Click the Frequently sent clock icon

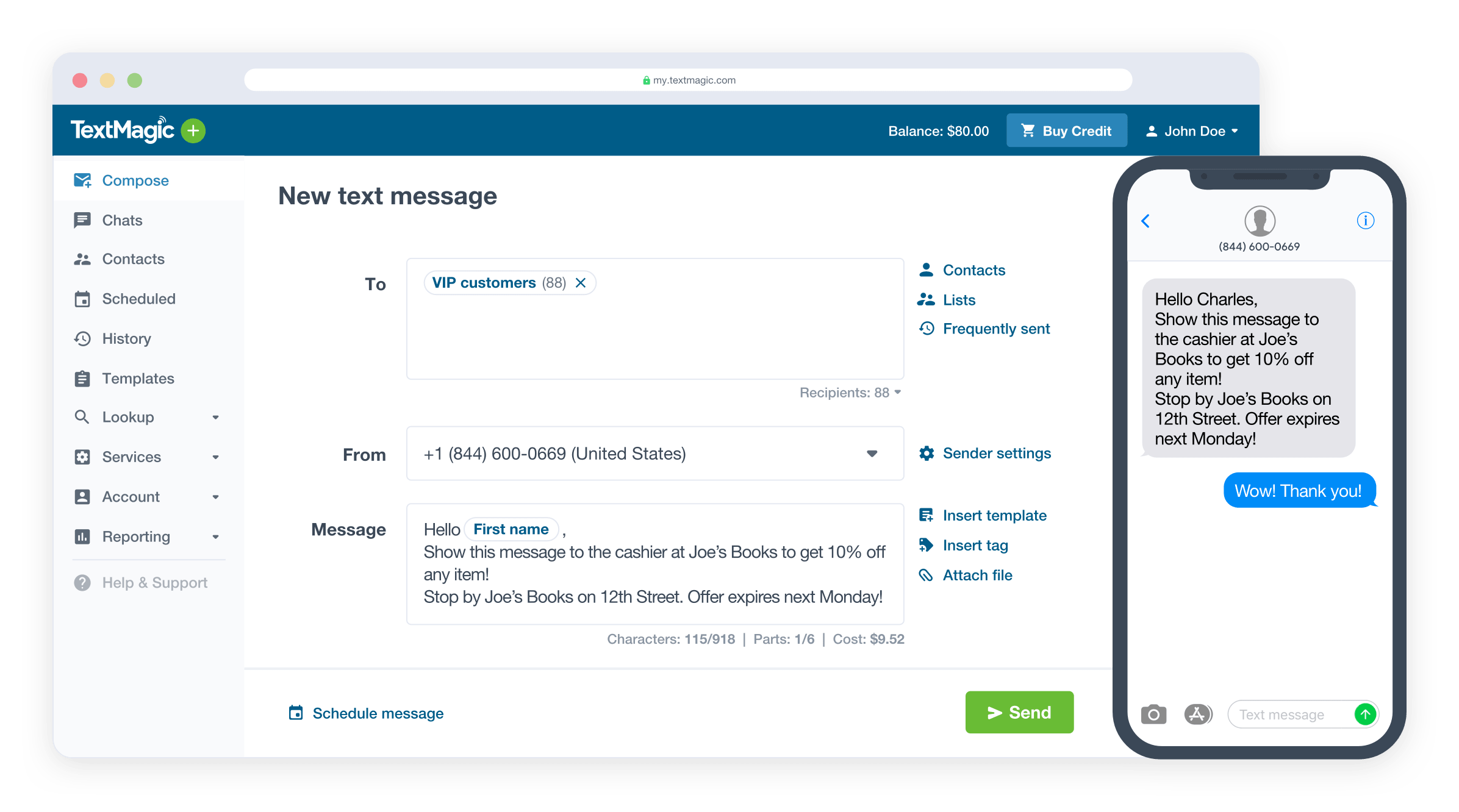(927, 329)
